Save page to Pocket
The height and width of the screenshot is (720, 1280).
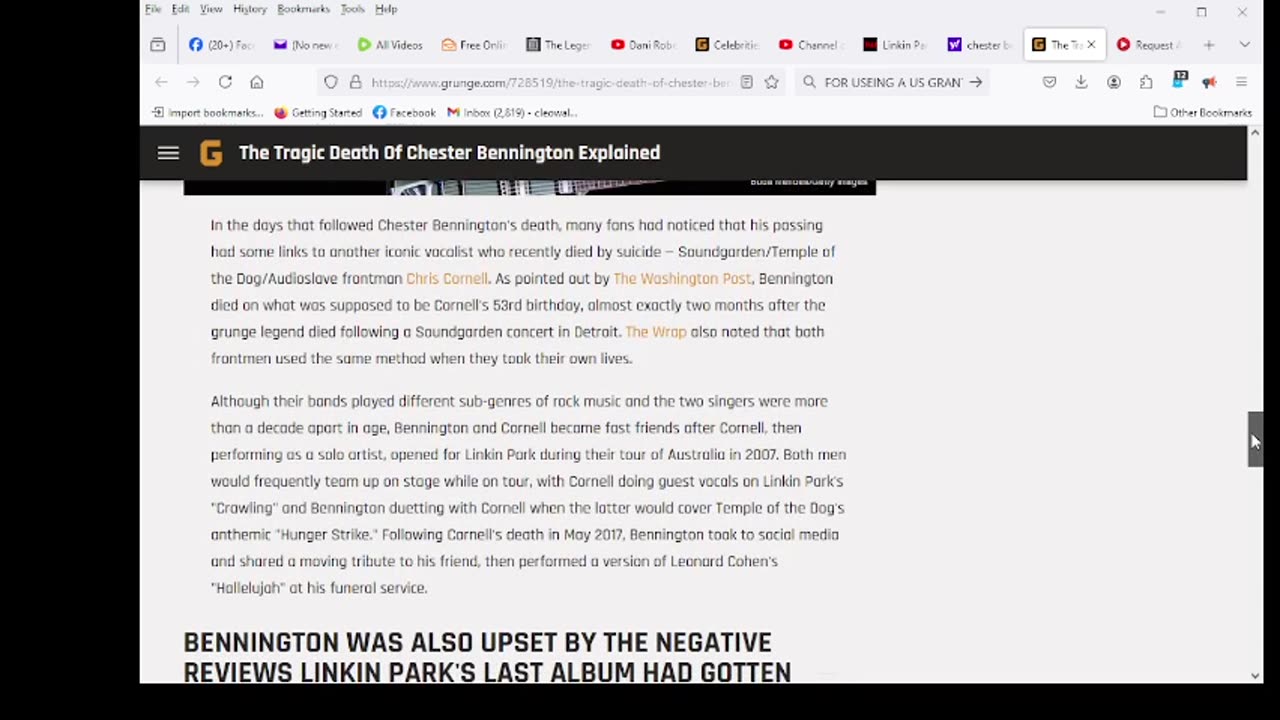pyautogui.click(x=1049, y=82)
